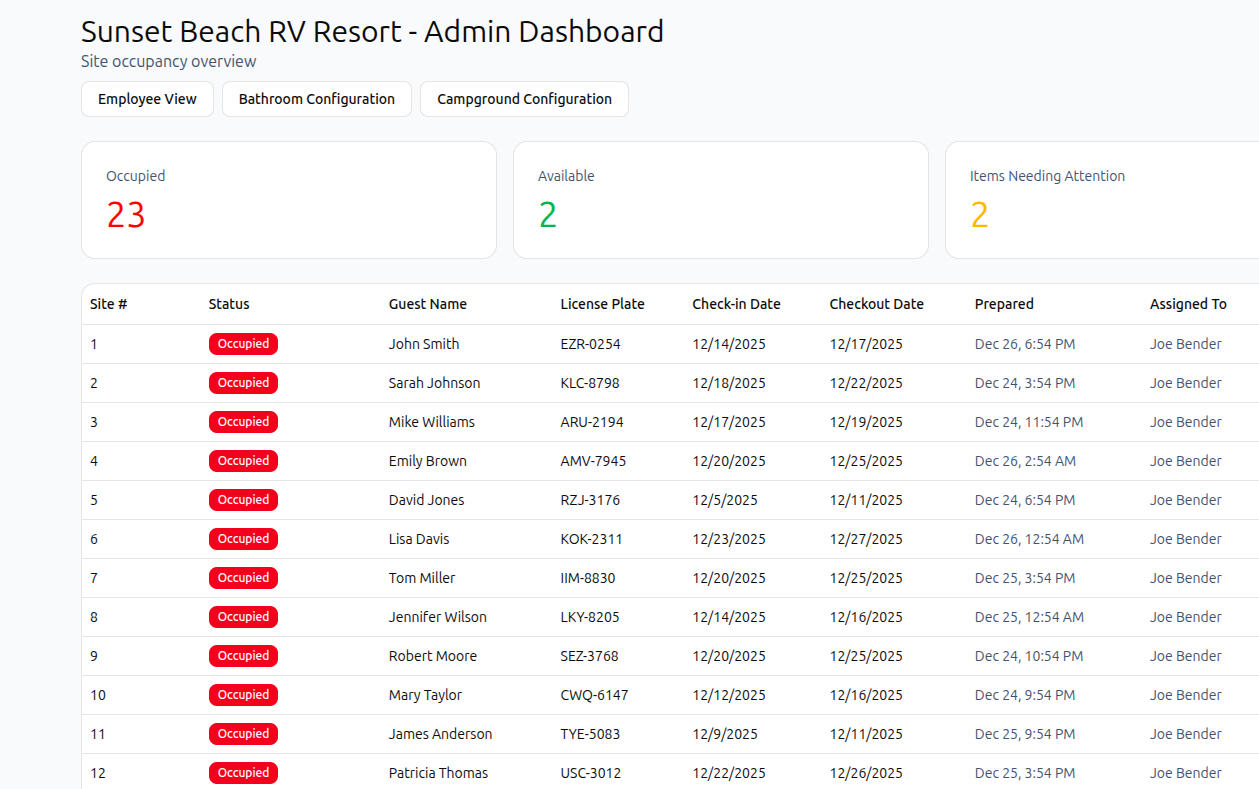Click the Status column header

click(x=229, y=304)
